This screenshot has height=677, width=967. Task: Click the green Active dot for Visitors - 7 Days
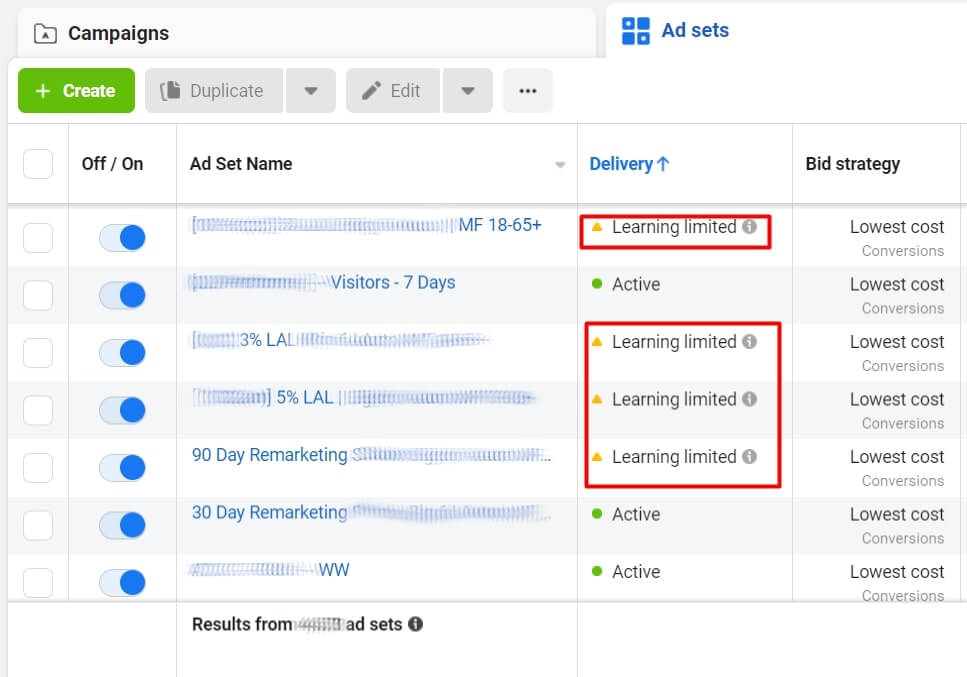coord(598,284)
